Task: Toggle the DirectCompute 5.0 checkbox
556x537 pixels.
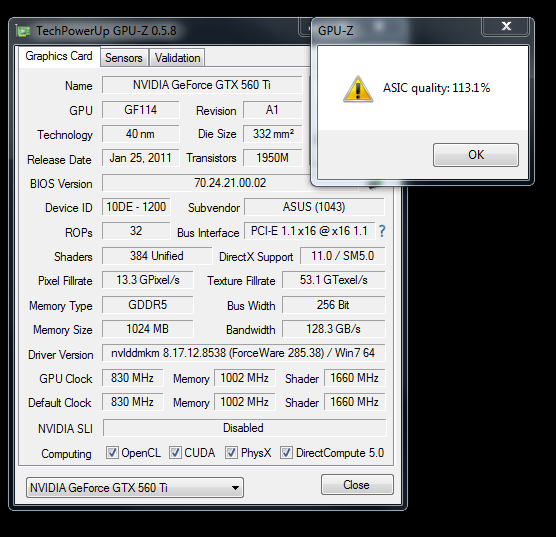Action: click(287, 453)
